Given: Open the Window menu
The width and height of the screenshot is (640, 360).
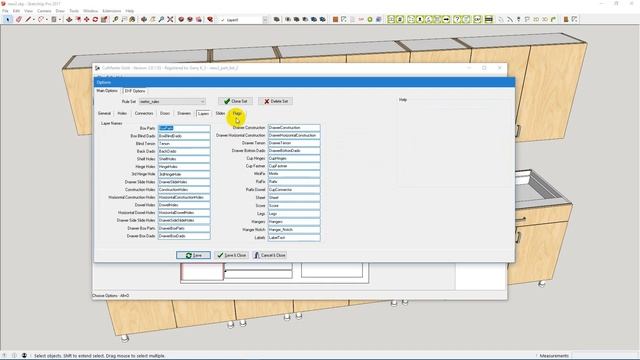Looking at the screenshot, I should point(90,11).
